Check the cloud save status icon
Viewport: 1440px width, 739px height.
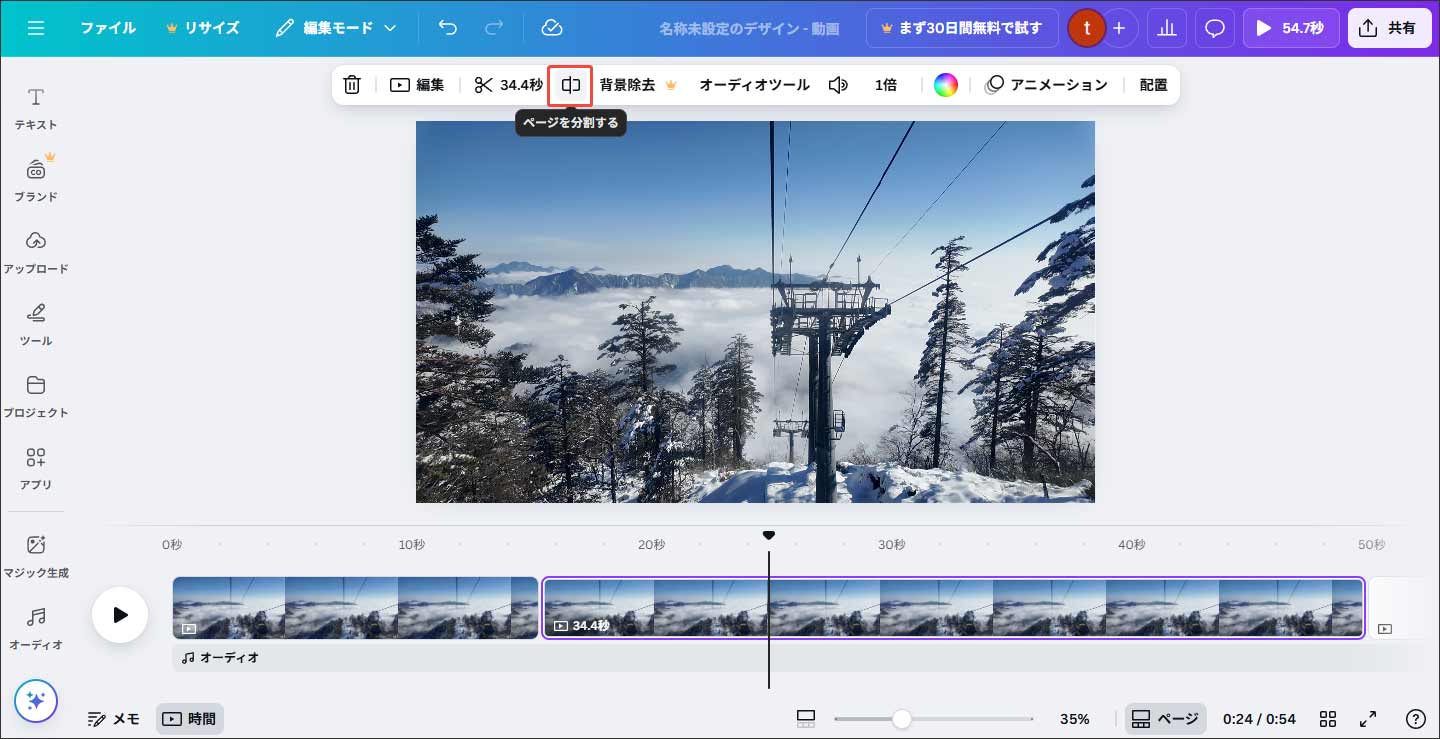coord(552,28)
